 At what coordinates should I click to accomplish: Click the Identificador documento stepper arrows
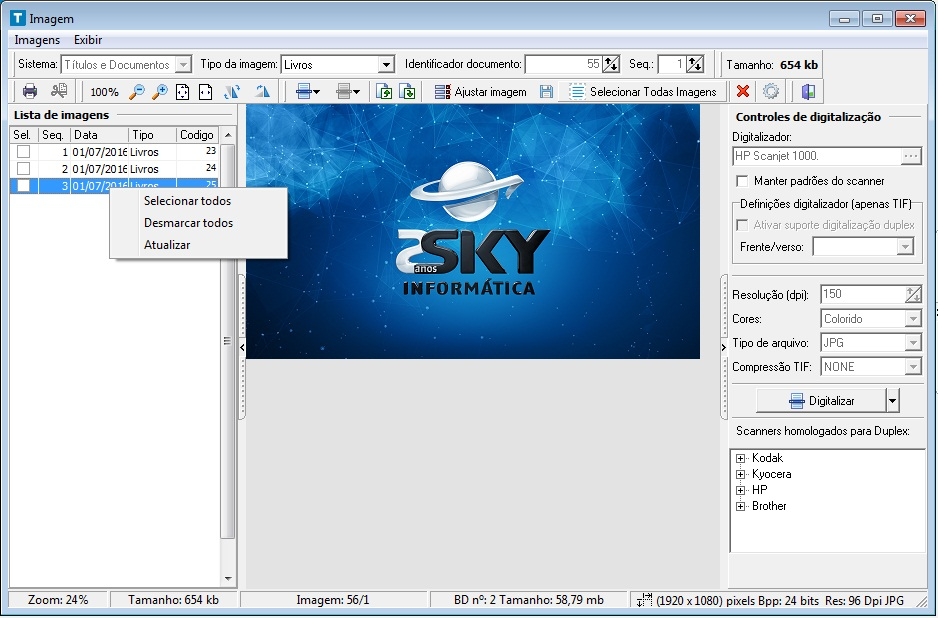(x=611, y=64)
